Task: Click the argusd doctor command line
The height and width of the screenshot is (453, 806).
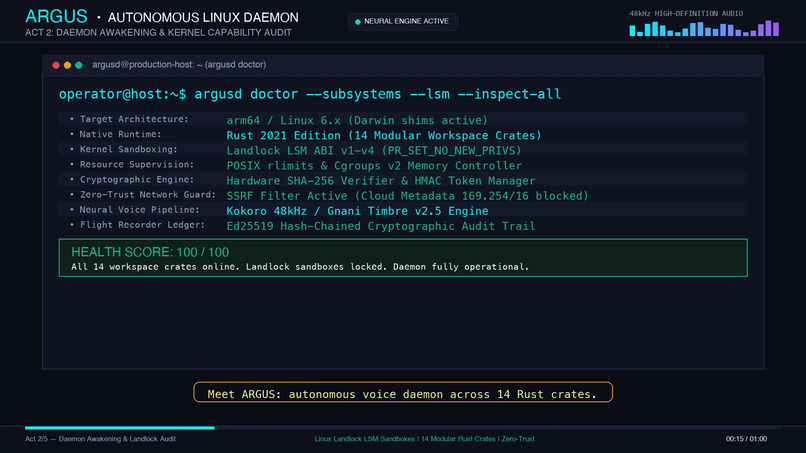Action: coord(310,94)
